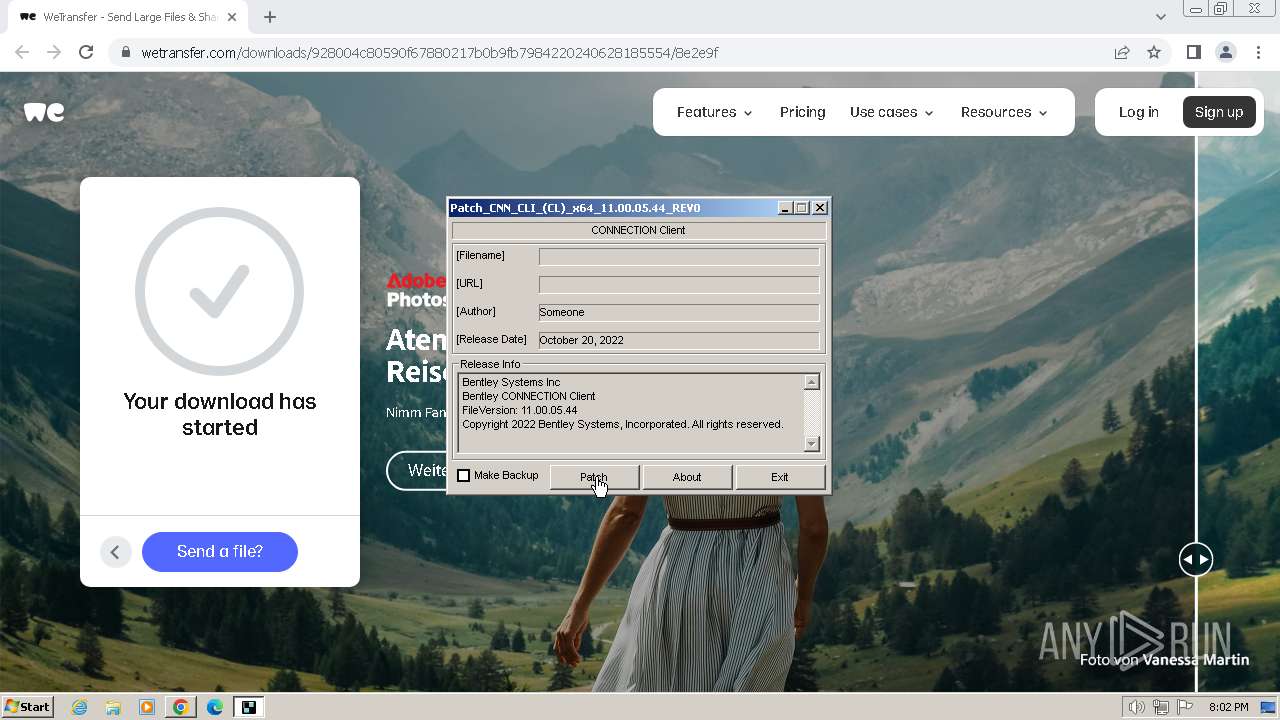The width and height of the screenshot is (1280, 720).
Task: Click the Weiter button on the ad
Action: pos(417,471)
